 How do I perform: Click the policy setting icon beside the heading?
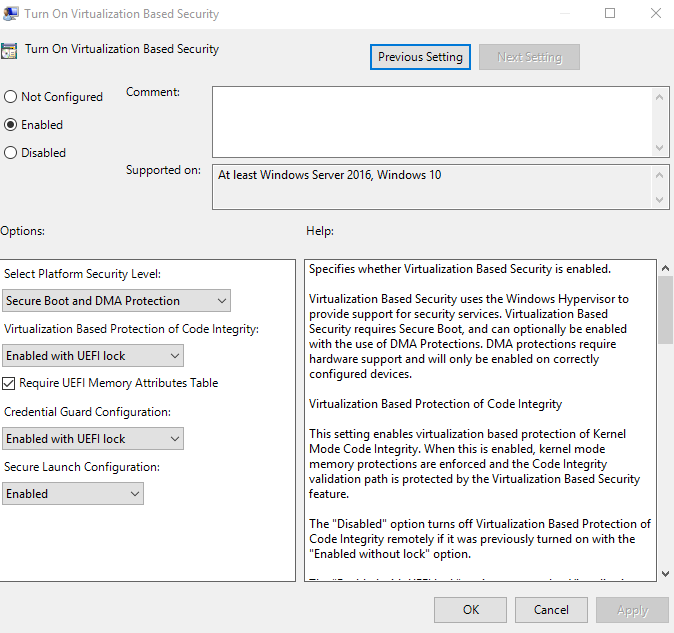click(9, 50)
